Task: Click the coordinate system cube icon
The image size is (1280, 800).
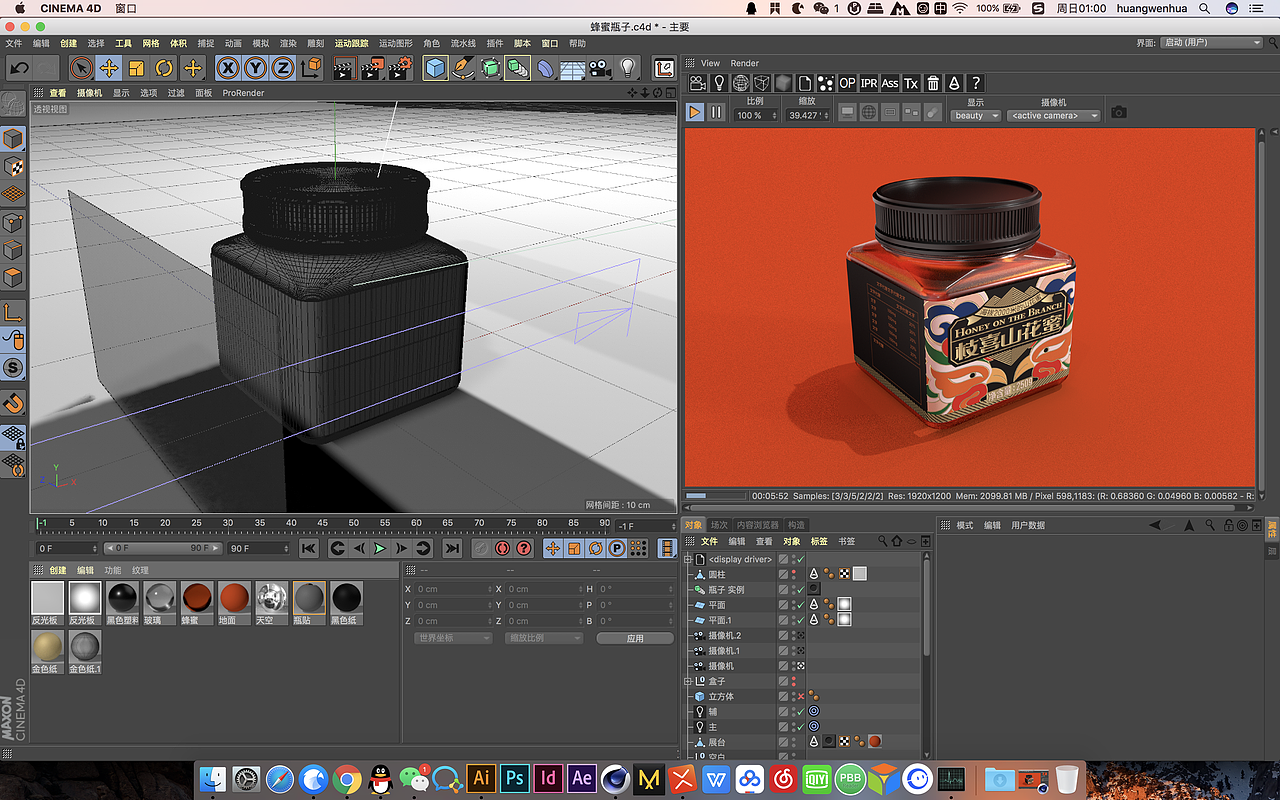Action: click(x=312, y=68)
